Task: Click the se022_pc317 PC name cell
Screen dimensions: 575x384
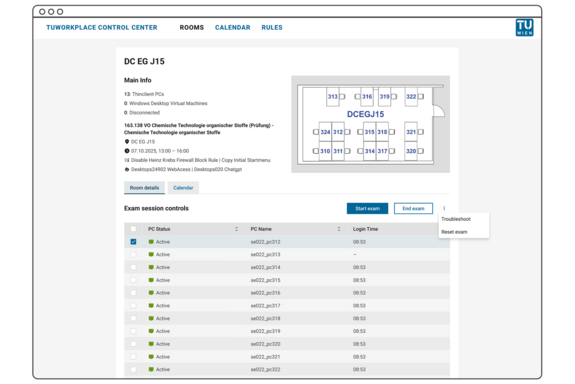Action: pos(265,306)
